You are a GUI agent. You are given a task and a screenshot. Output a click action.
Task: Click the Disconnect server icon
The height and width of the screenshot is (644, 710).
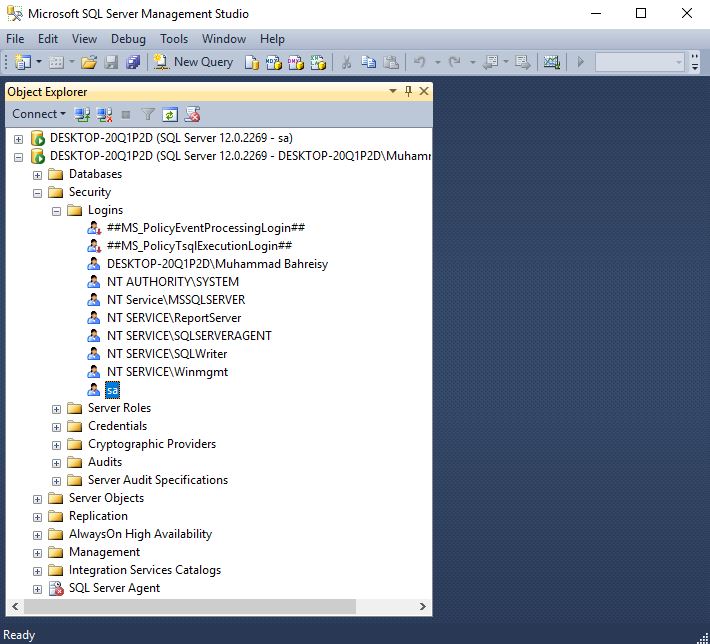(x=104, y=115)
